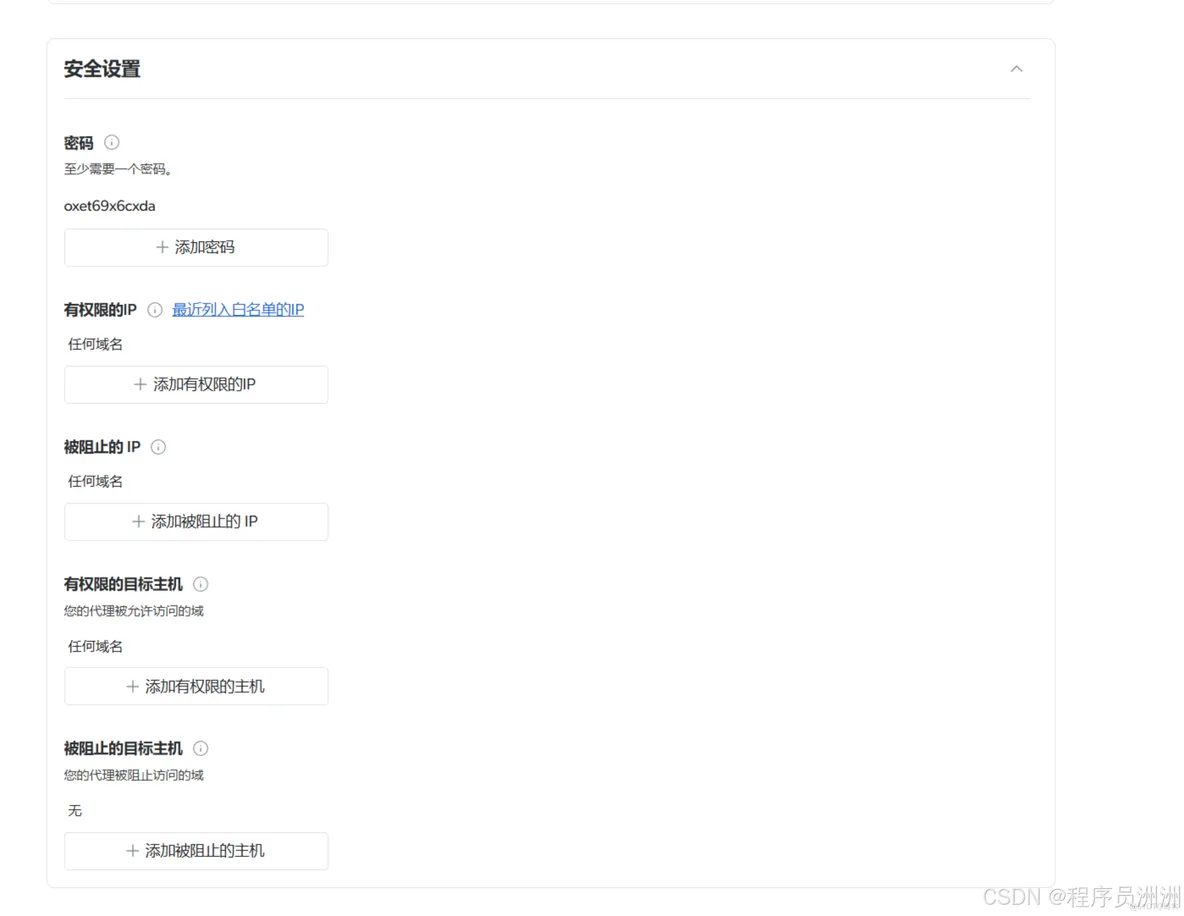1184x916 pixels.
Task: Click 添加被阻止的 IP button
Action: point(196,522)
